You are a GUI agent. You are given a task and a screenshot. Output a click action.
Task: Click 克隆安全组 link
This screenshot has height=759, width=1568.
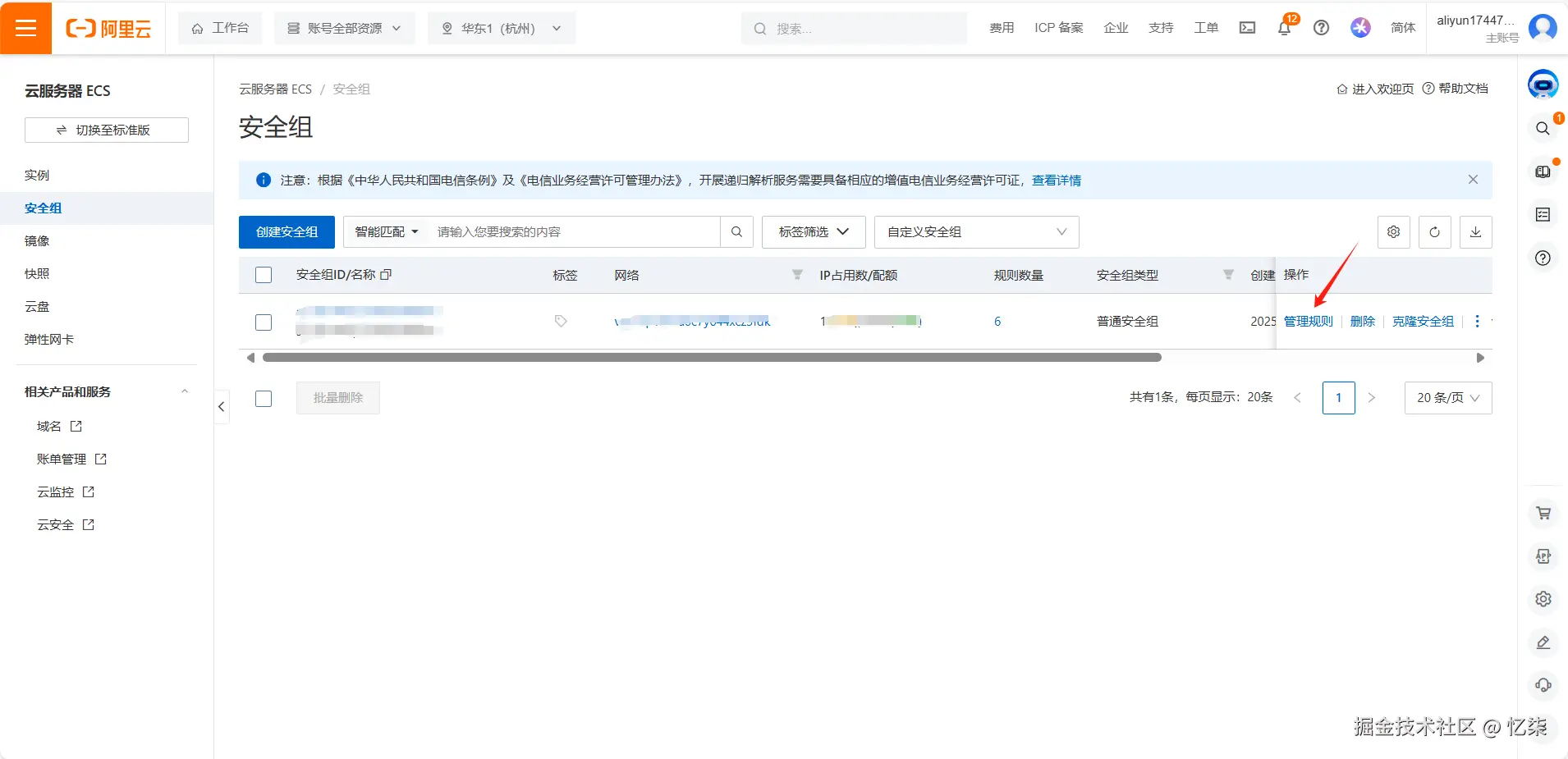tap(1423, 321)
